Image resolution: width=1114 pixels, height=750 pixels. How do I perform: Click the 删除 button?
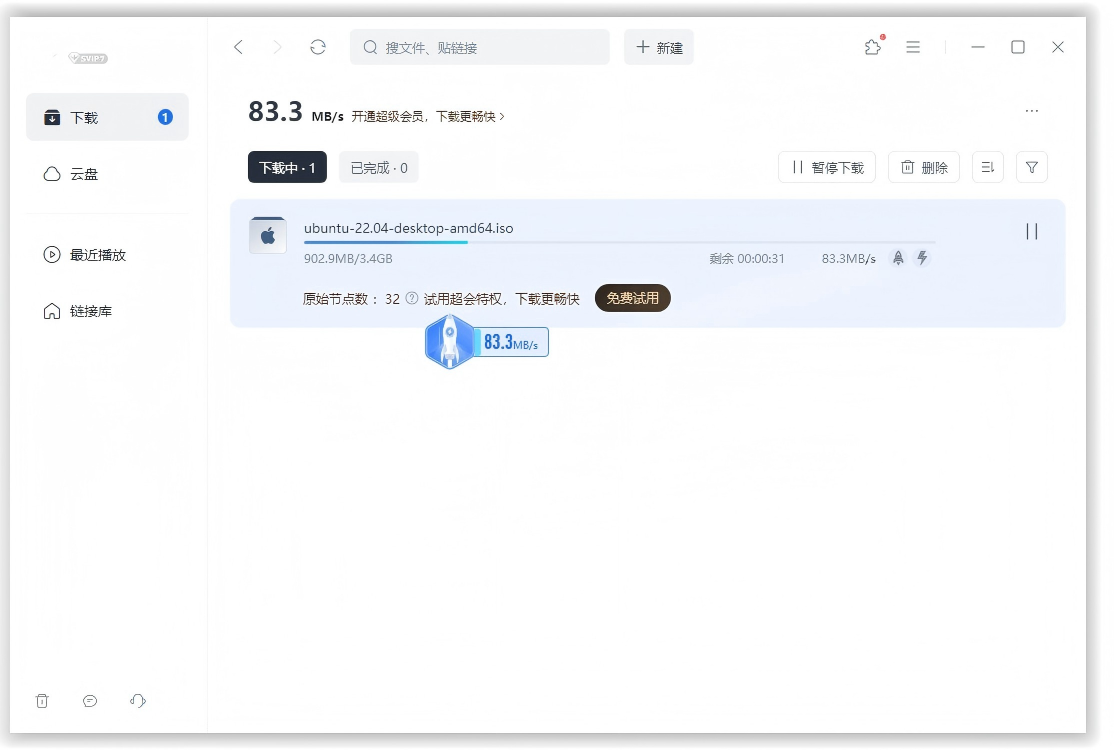924,168
